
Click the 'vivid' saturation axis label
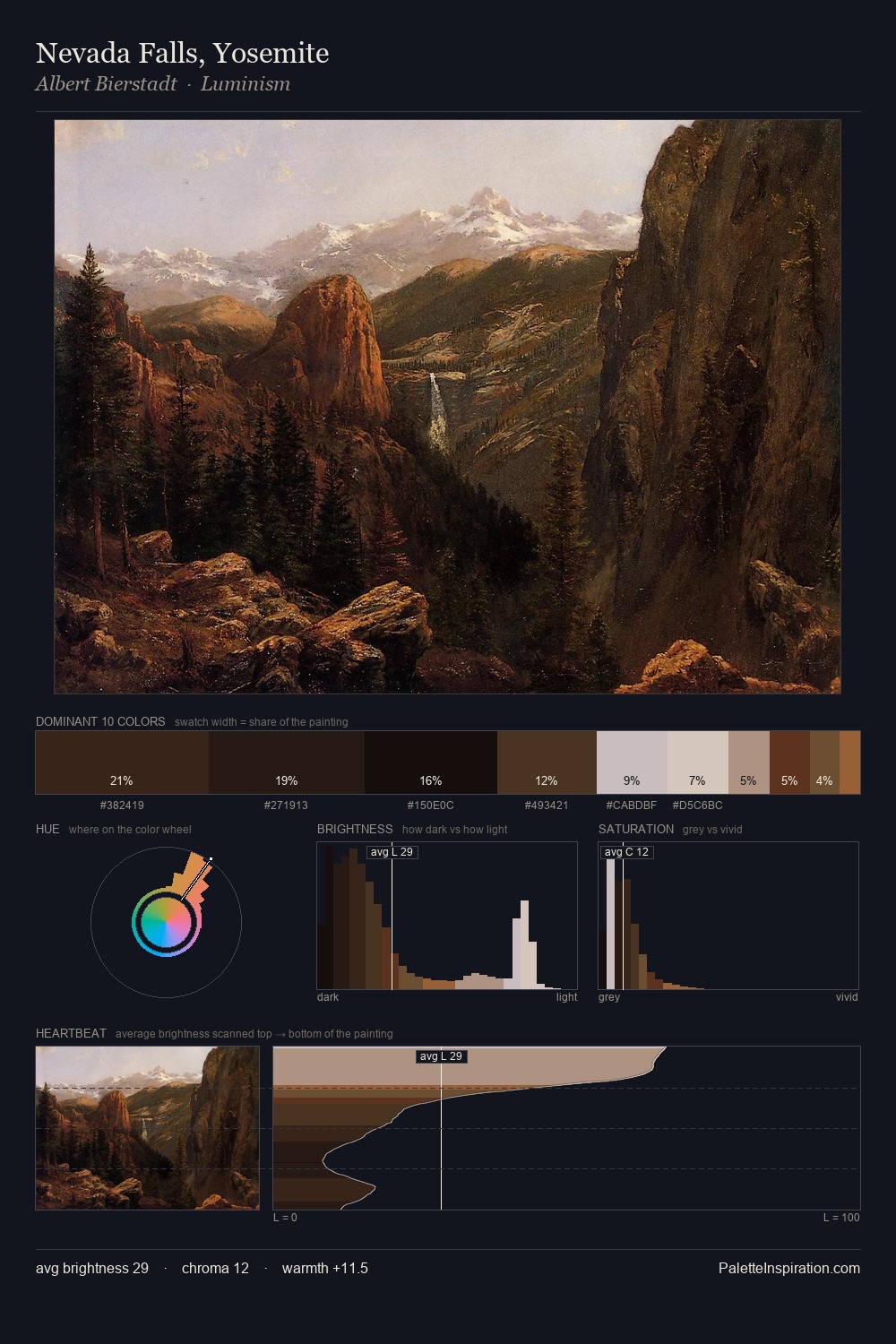(847, 997)
